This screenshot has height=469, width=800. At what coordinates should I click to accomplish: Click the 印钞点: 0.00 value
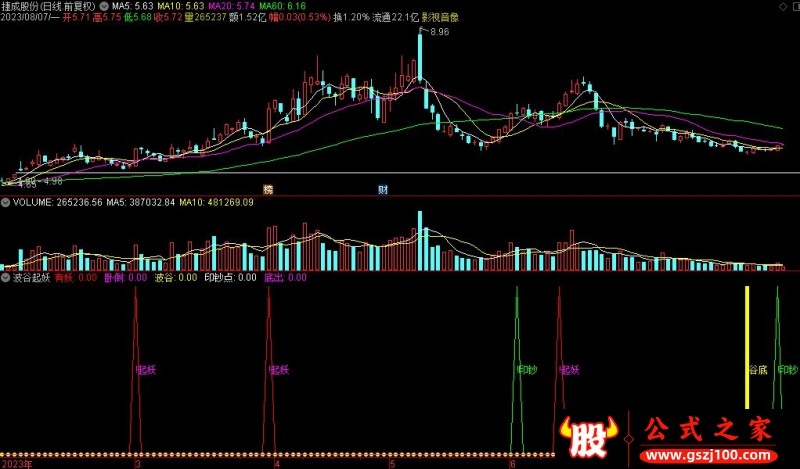click(231, 278)
